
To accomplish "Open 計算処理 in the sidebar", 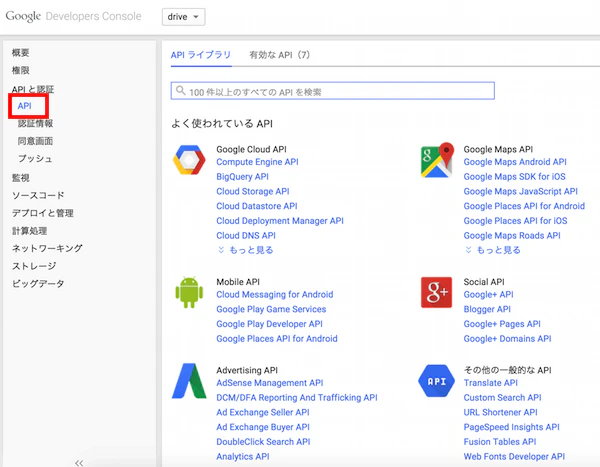I will 29,231.
